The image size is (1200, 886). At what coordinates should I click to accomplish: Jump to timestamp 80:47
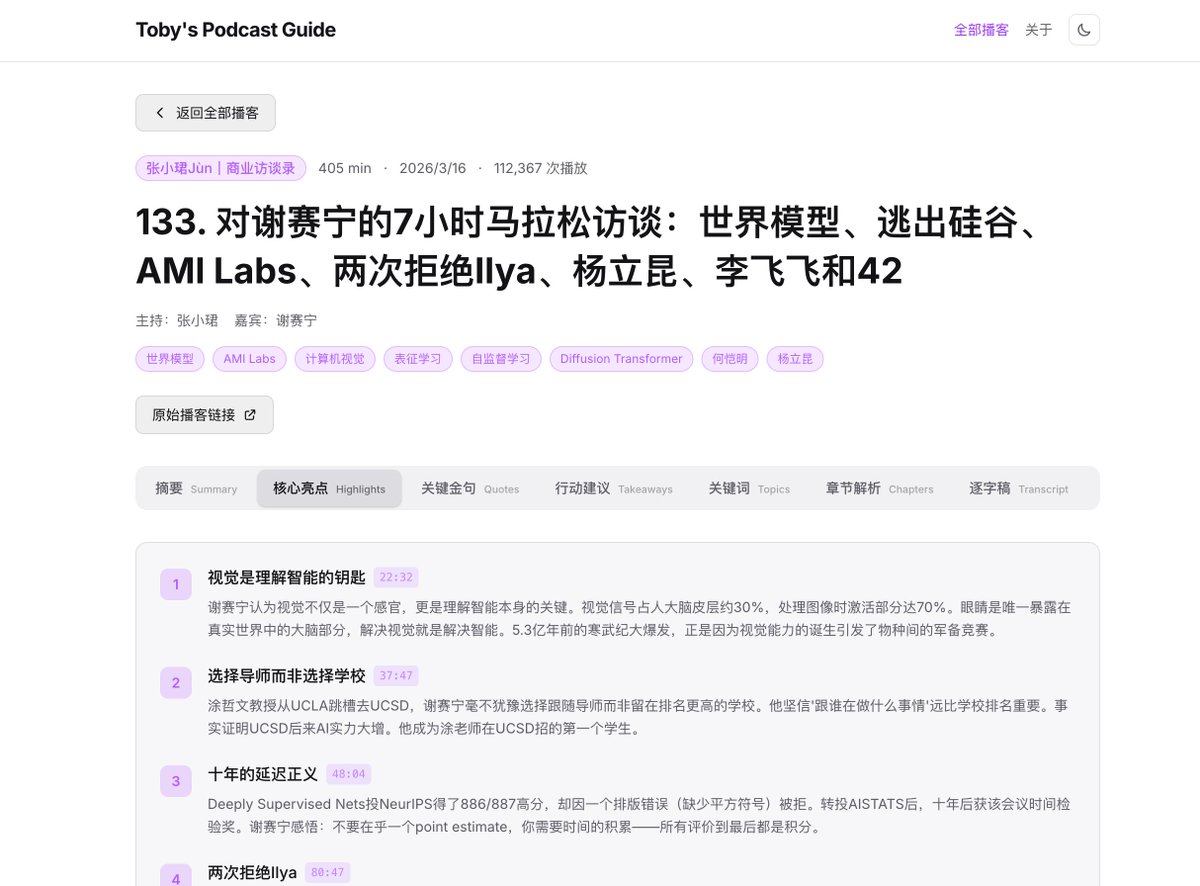(328, 873)
